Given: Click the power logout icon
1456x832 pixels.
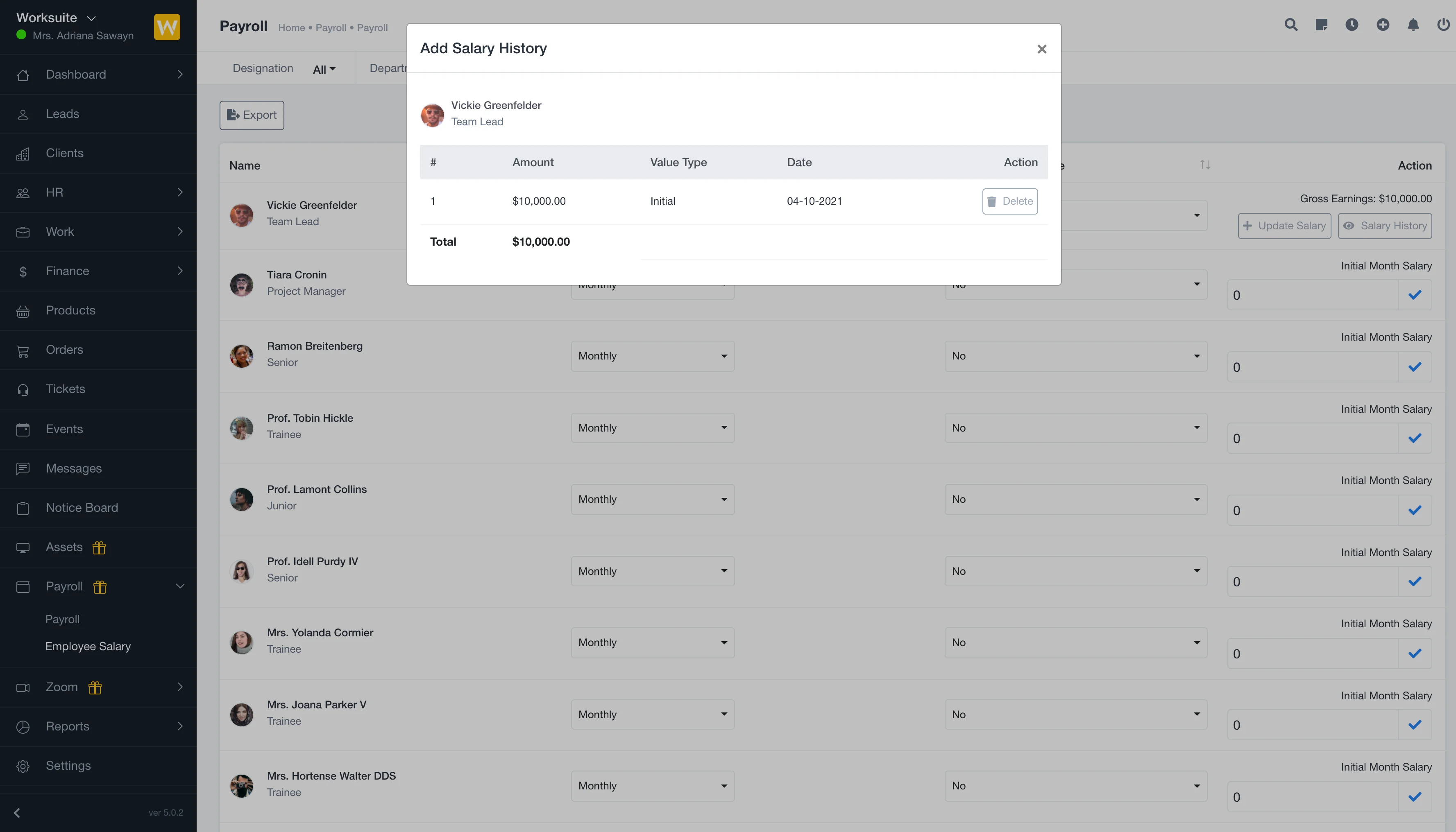Looking at the screenshot, I should click(1443, 25).
